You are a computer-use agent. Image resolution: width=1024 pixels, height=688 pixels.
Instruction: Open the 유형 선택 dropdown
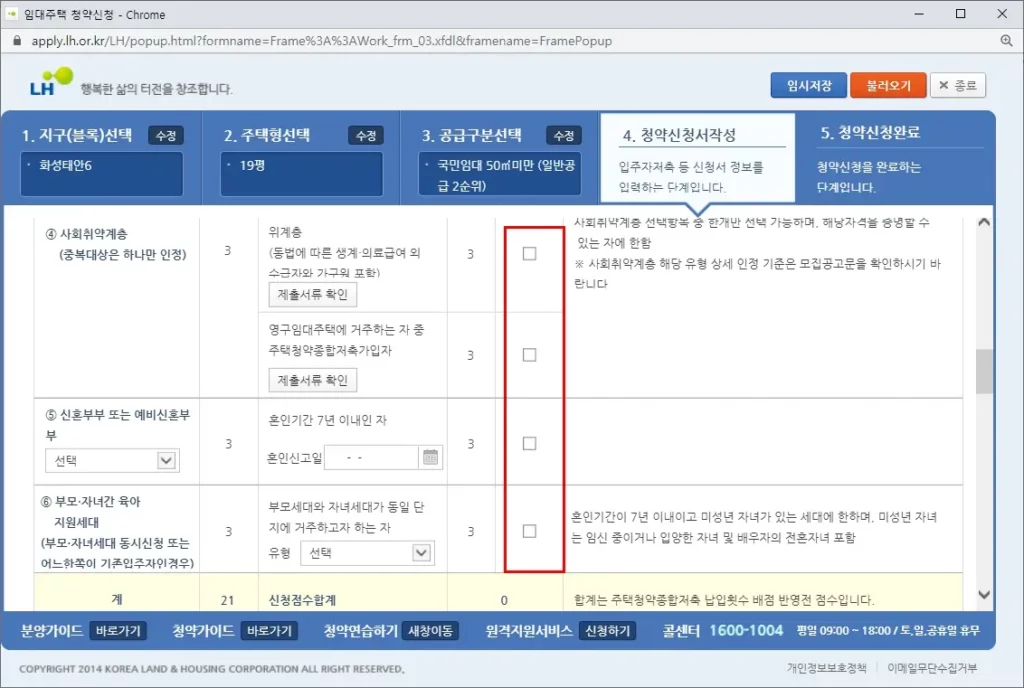[x=368, y=553]
